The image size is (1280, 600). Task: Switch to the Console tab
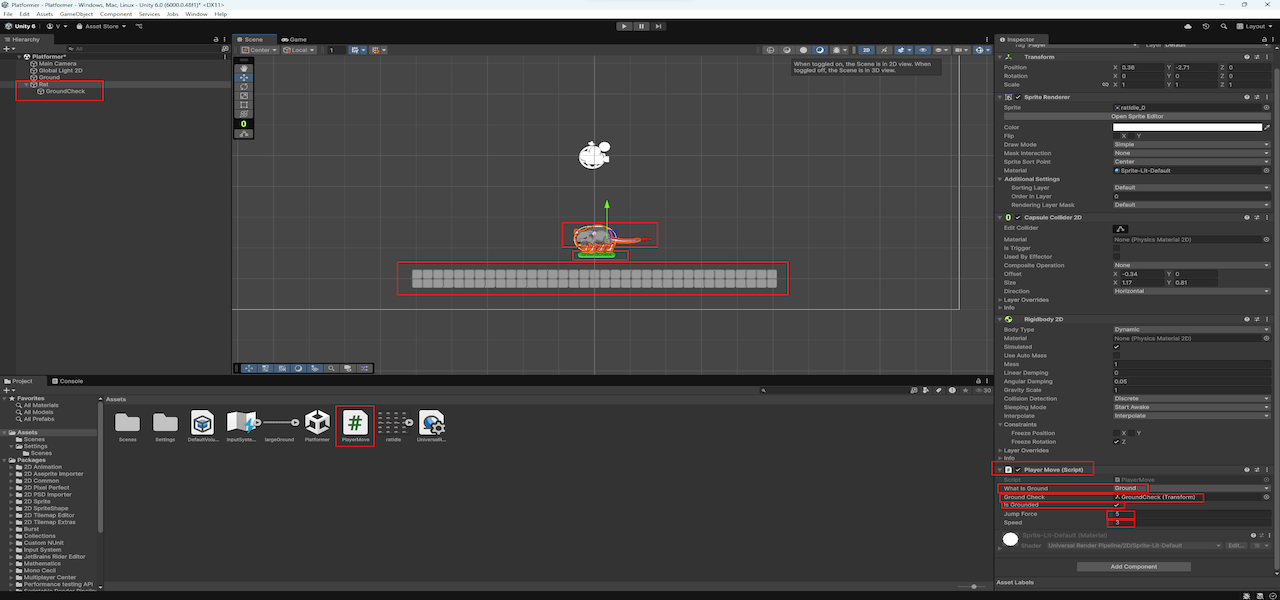(x=68, y=381)
